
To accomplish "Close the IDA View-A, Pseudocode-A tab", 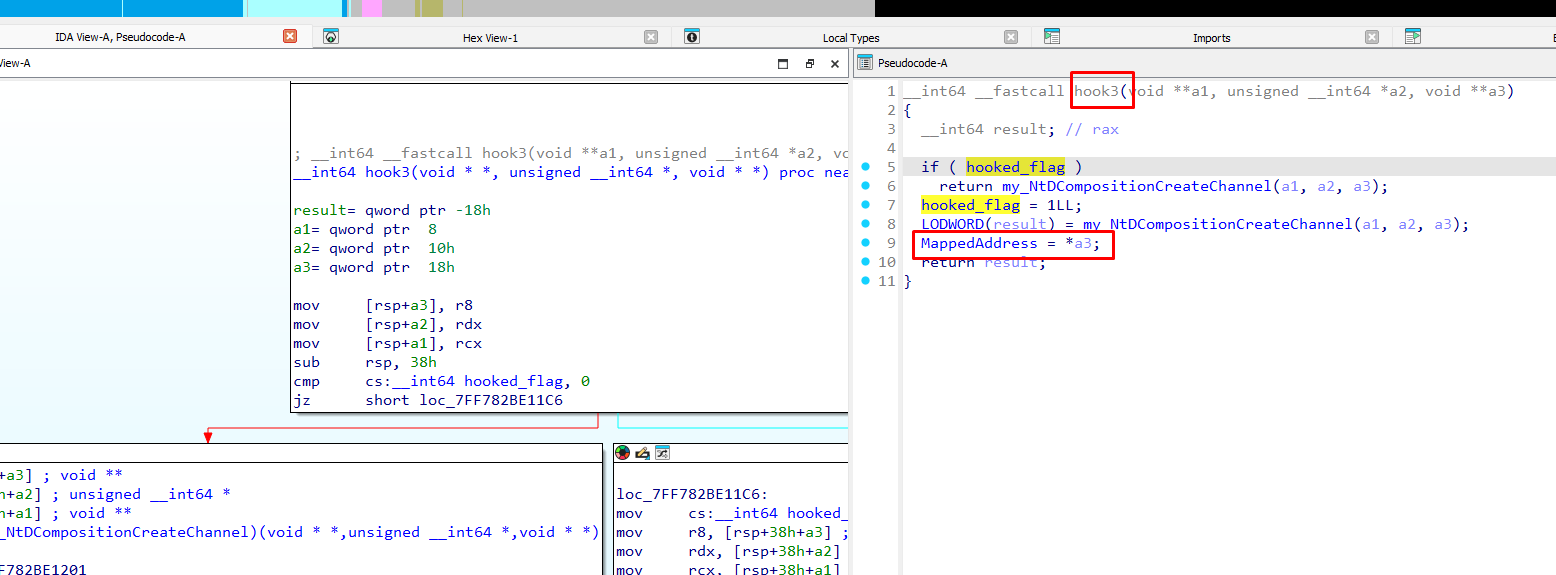I will (290, 36).
